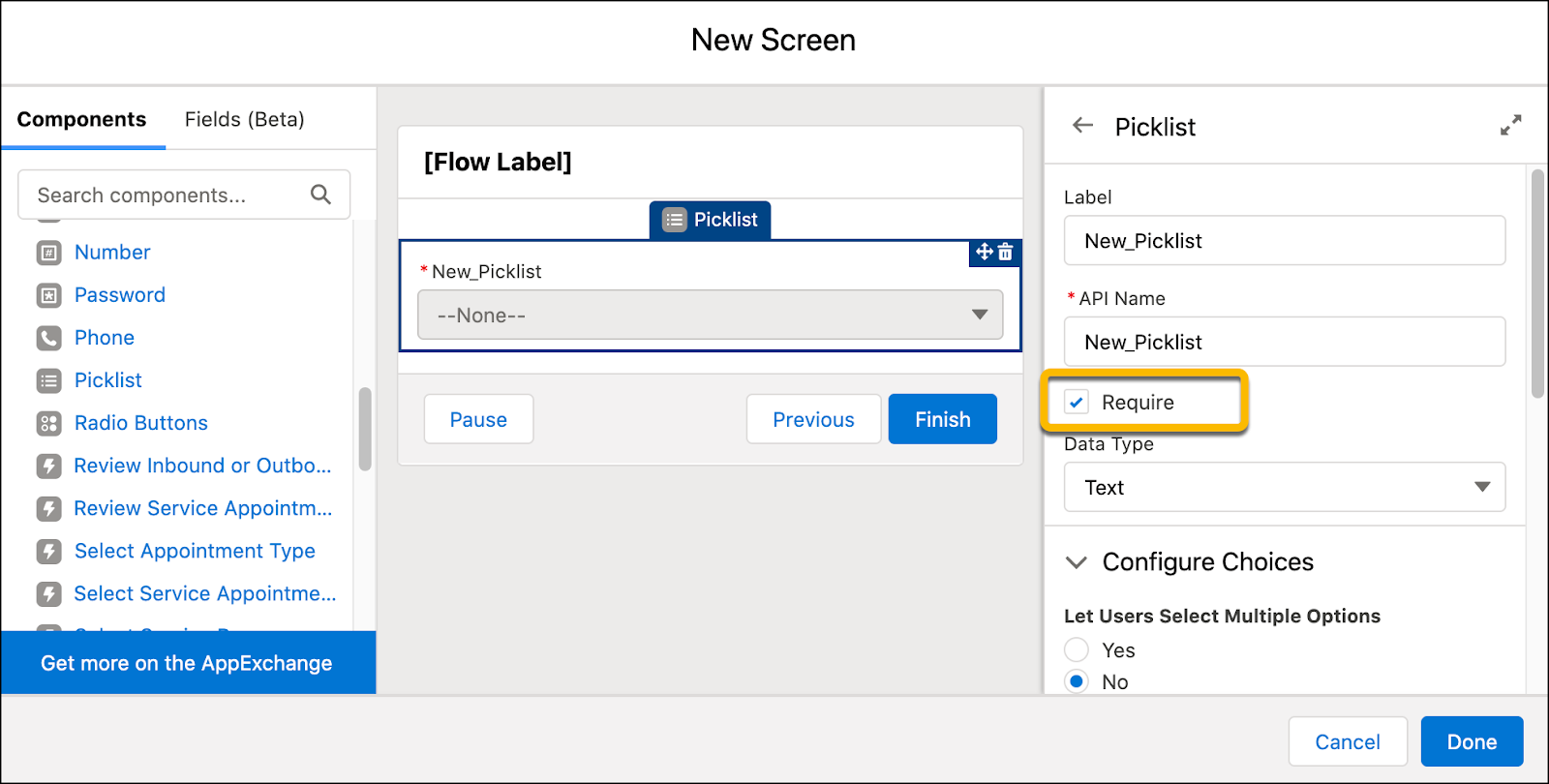Click the Phone component link

coord(105,338)
